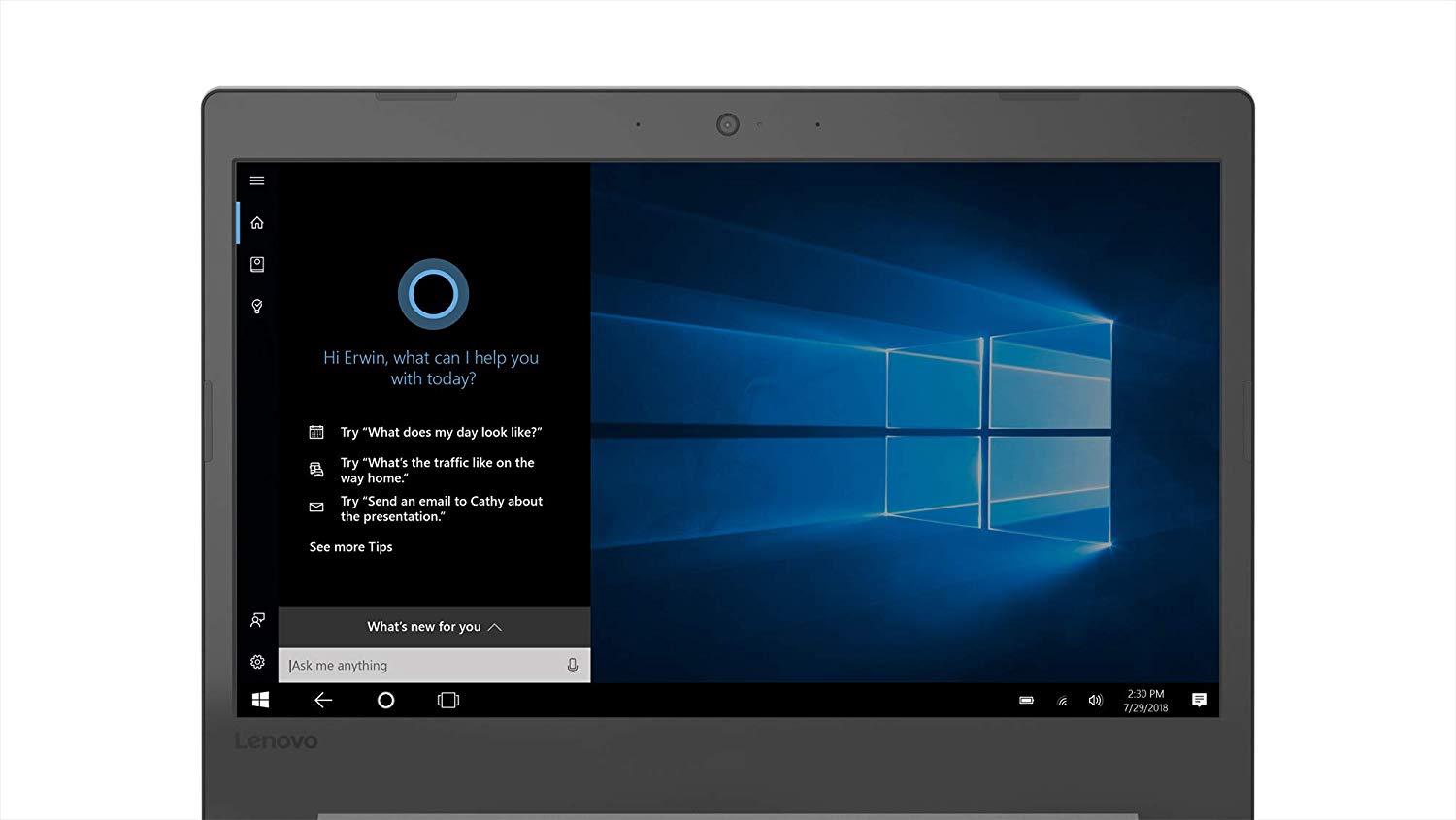Click the lightbulb Tips icon
Screen dimensions: 1456x820
[257, 307]
